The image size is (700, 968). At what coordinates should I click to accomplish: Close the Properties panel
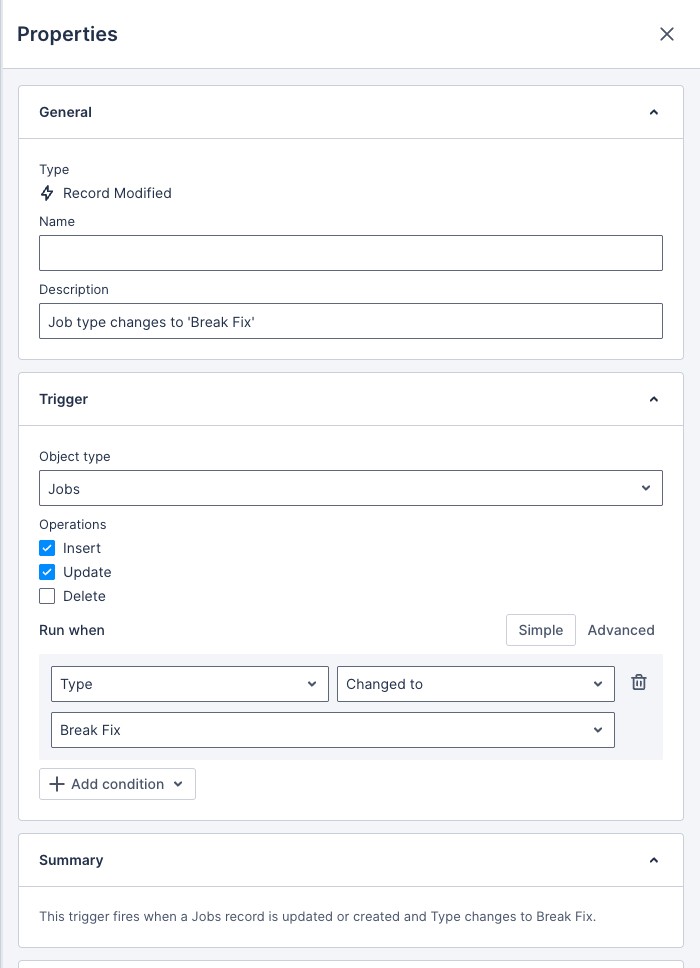[x=667, y=34]
